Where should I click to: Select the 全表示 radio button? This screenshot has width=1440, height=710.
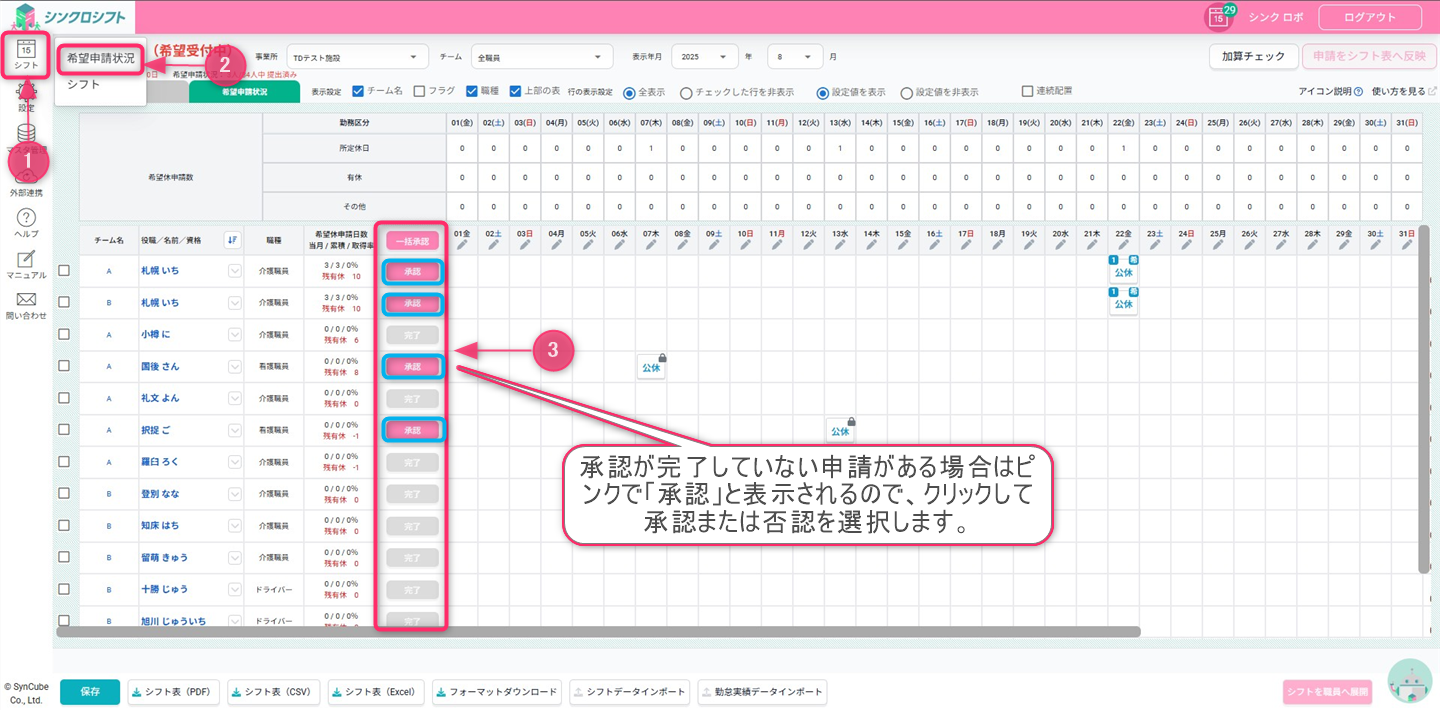[629, 92]
